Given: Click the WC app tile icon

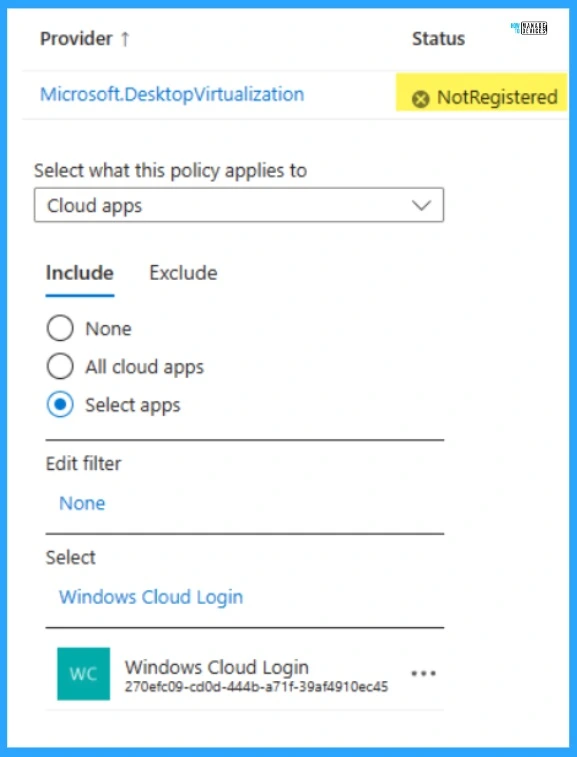Looking at the screenshot, I should pyautogui.click(x=84, y=673).
